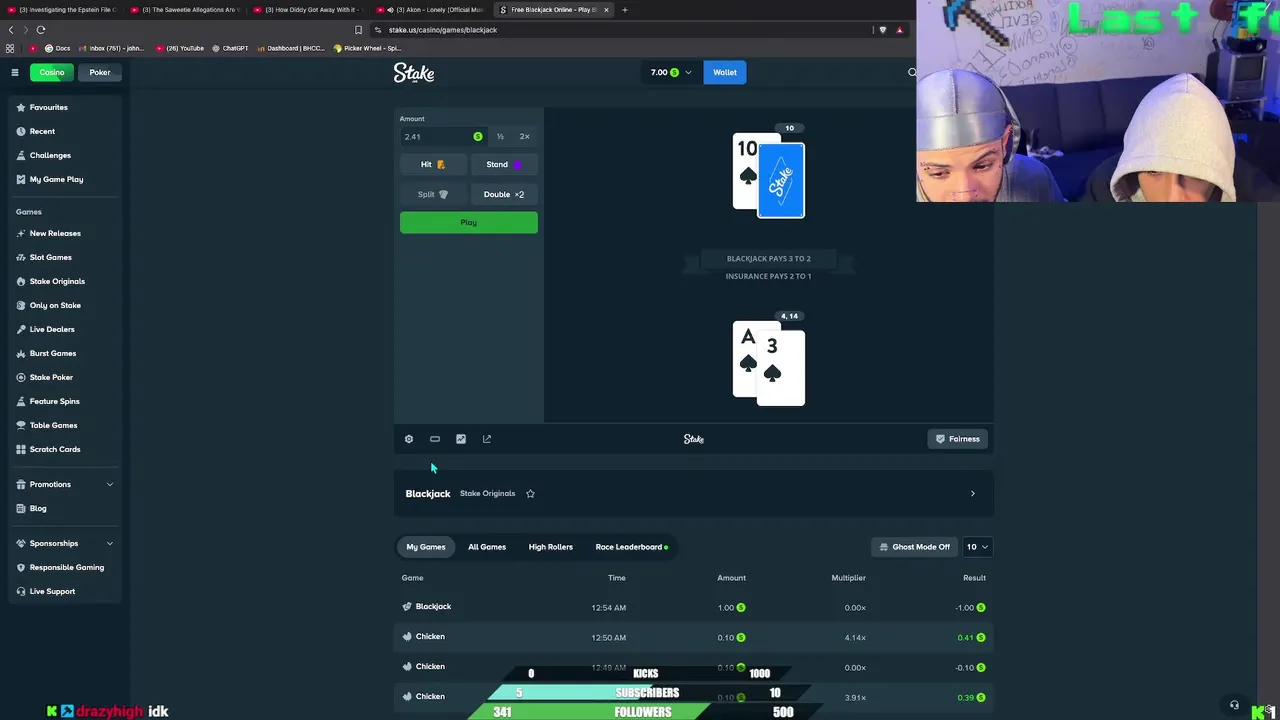Screen dimensions: 1280x720
Task: Toggle Ghost Mode Off button
Action: [915, 547]
